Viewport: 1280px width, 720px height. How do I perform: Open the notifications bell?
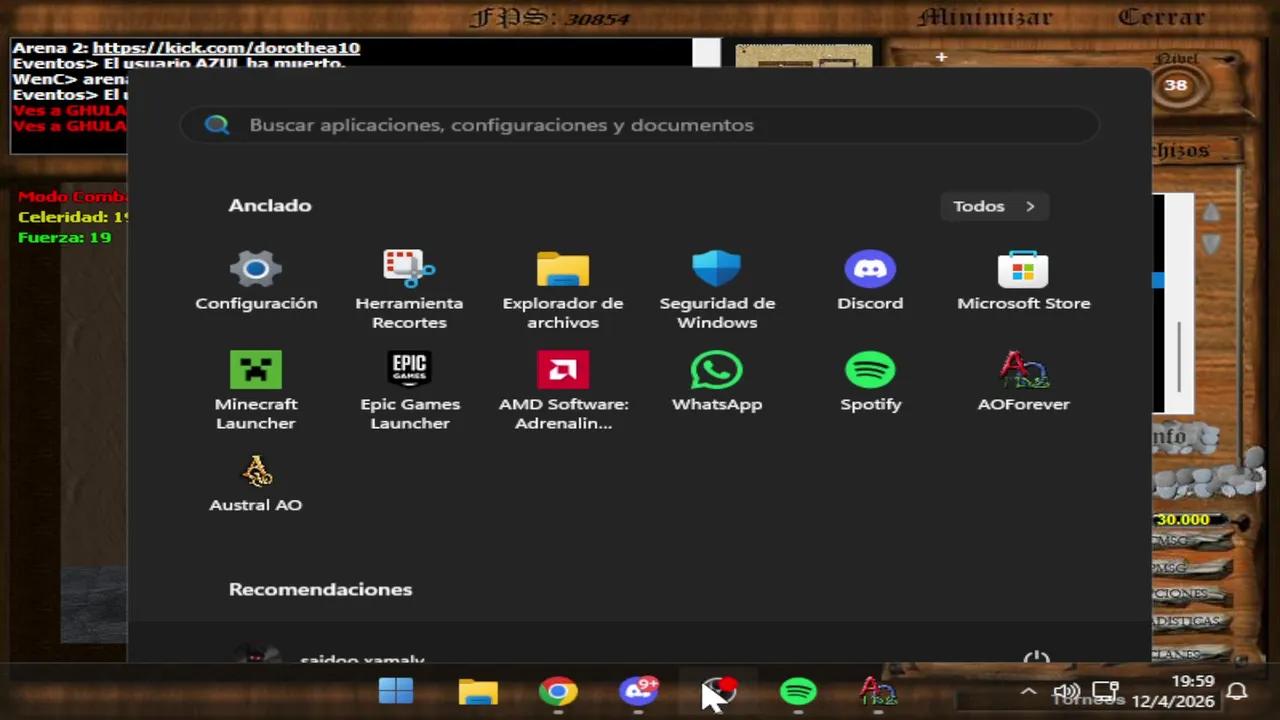1237,692
